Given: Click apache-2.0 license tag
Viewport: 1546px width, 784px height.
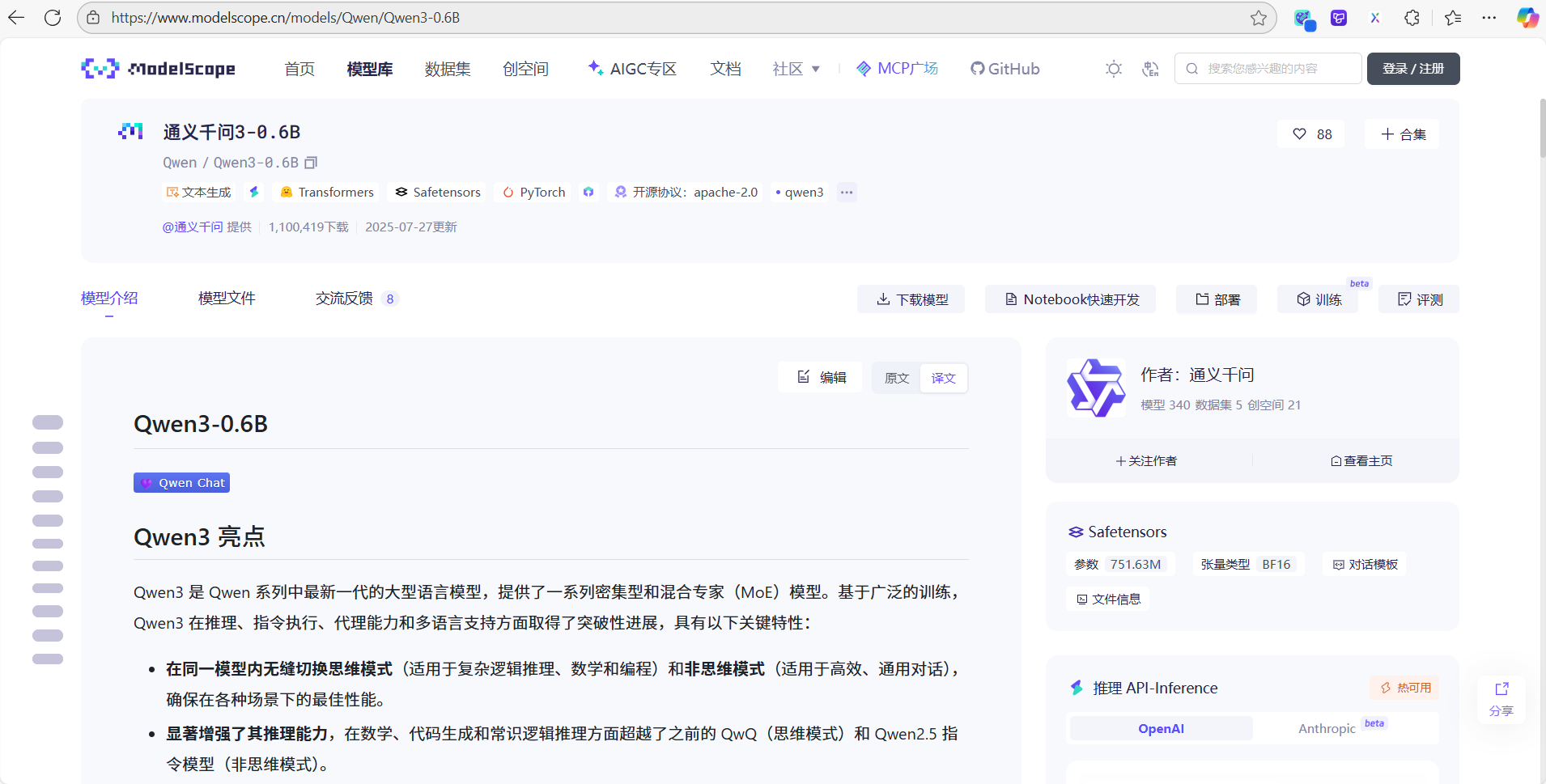Looking at the screenshot, I should point(686,192).
